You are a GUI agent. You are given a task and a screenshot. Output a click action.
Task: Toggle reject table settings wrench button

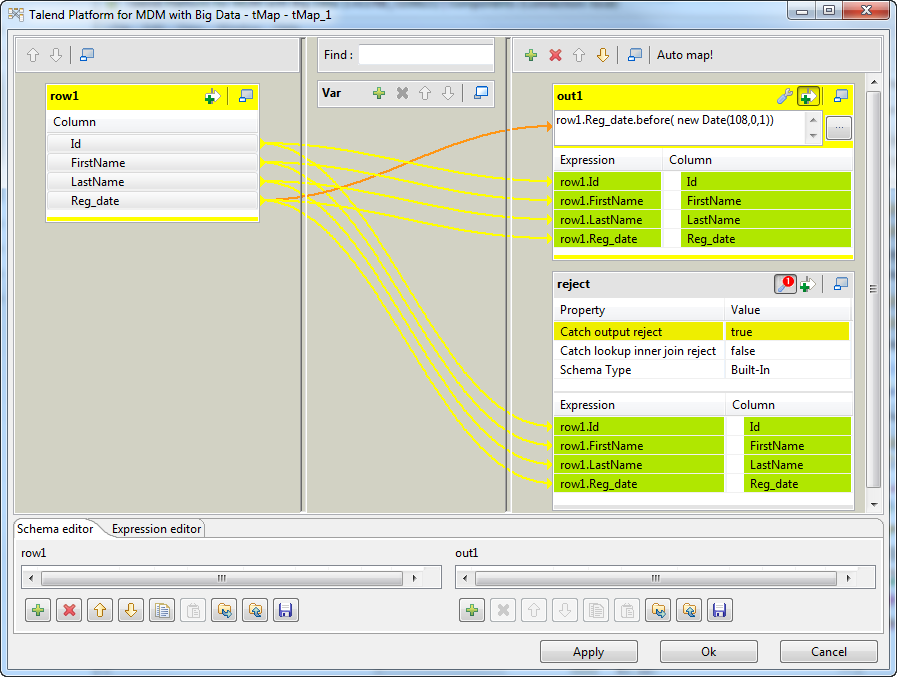point(785,284)
